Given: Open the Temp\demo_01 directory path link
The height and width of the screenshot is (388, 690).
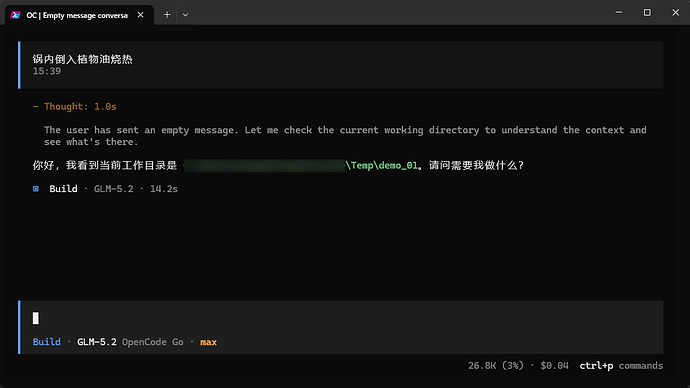Looking at the screenshot, I should [x=382, y=165].
